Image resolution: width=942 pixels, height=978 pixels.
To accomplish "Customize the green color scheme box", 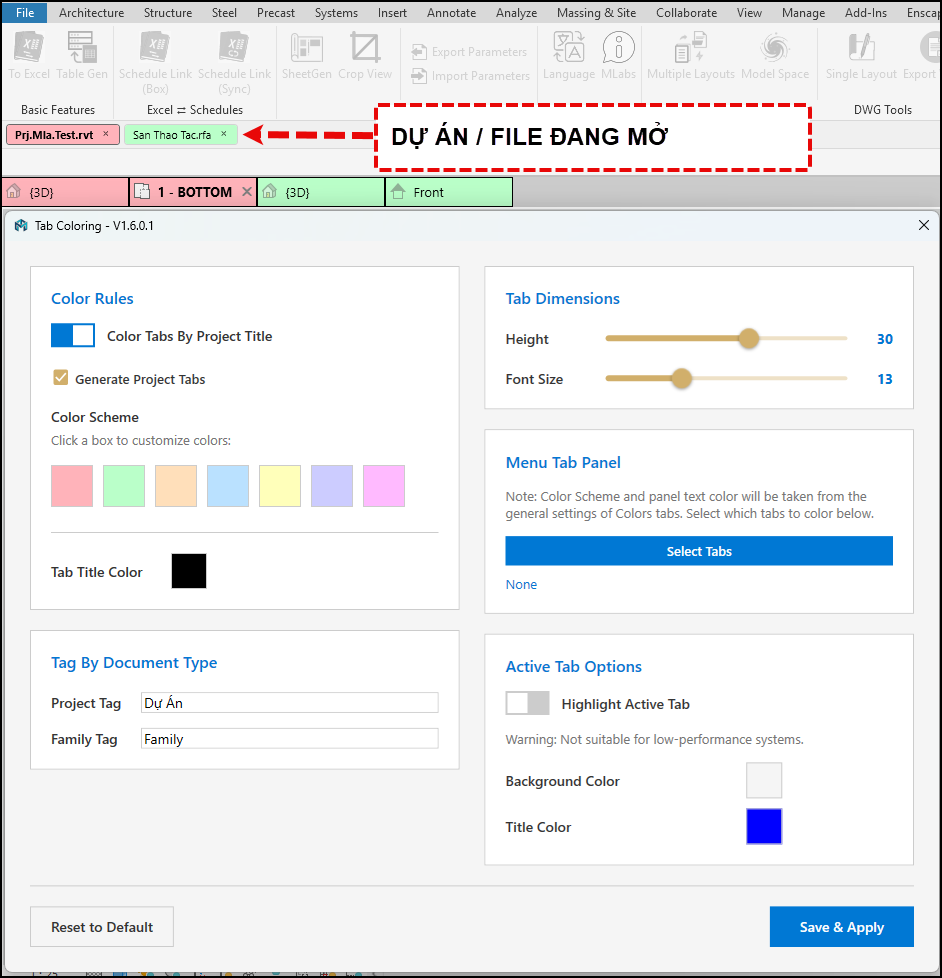I will (124, 486).
